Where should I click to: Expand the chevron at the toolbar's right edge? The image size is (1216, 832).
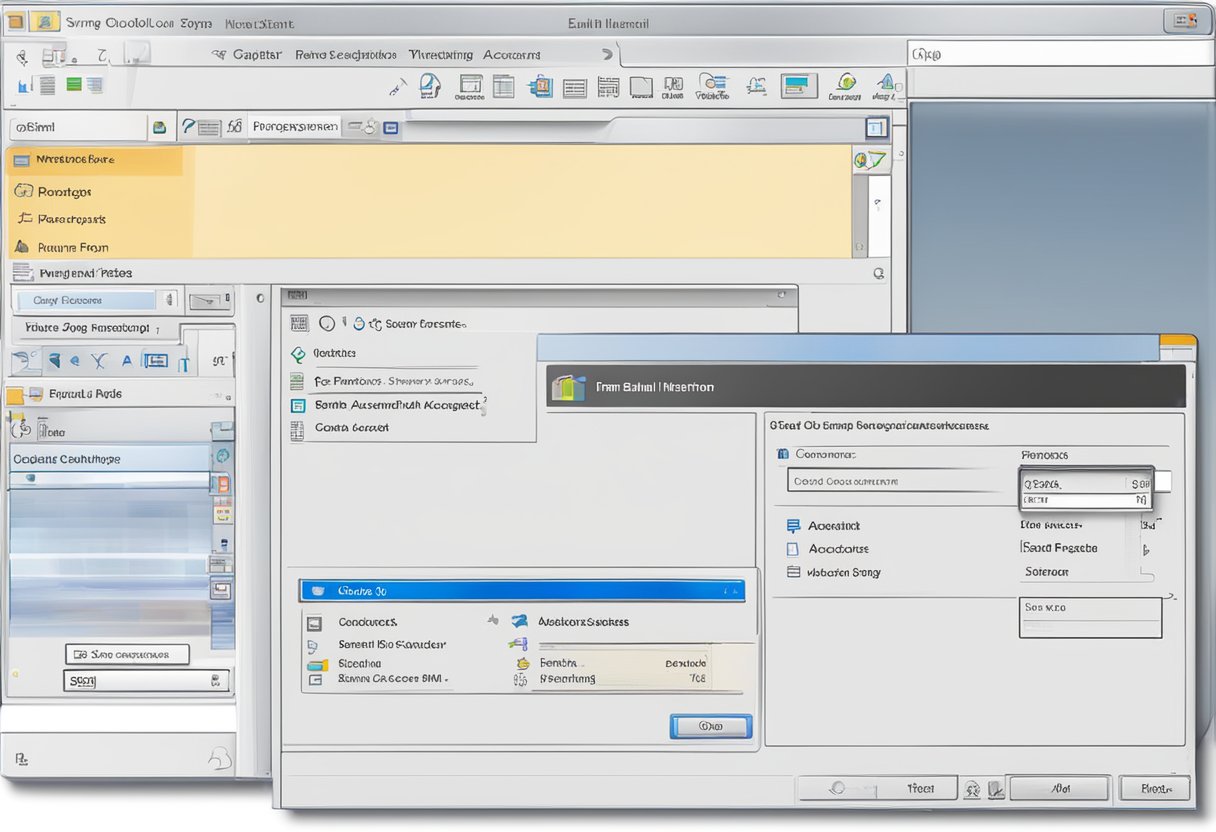click(x=607, y=54)
